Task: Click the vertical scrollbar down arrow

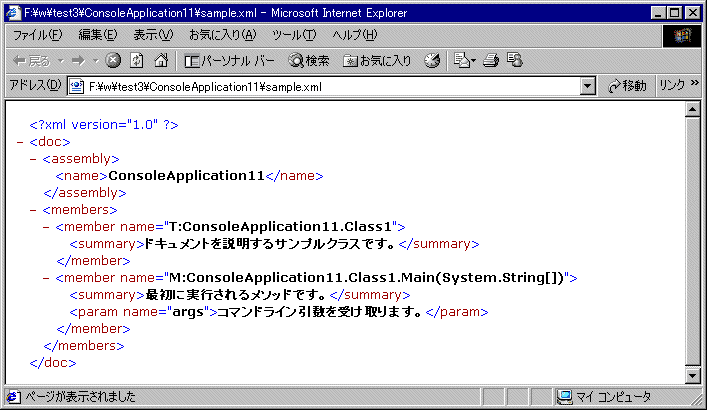Action: click(693, 375)
